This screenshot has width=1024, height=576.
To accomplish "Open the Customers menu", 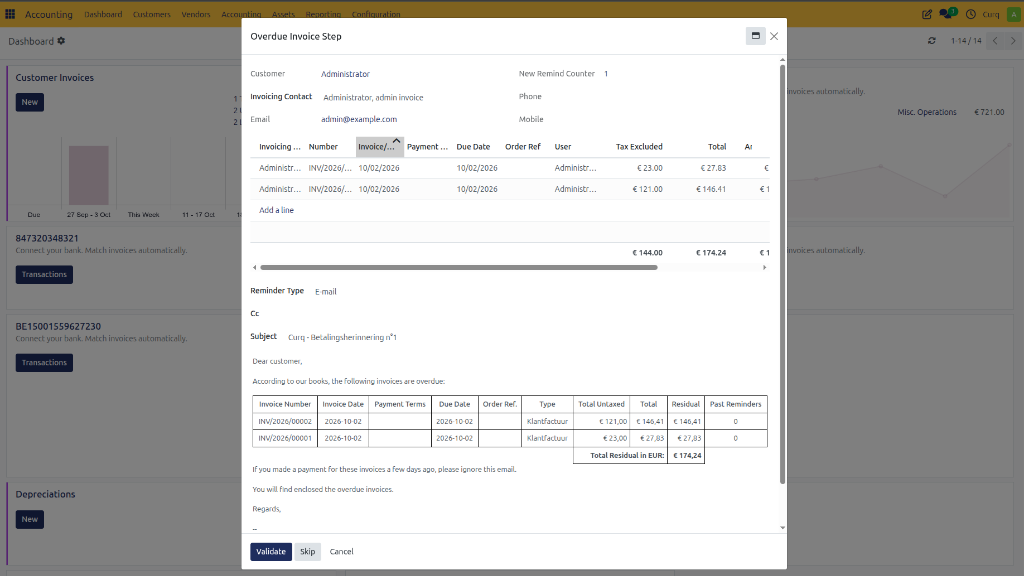I will 152,14.
